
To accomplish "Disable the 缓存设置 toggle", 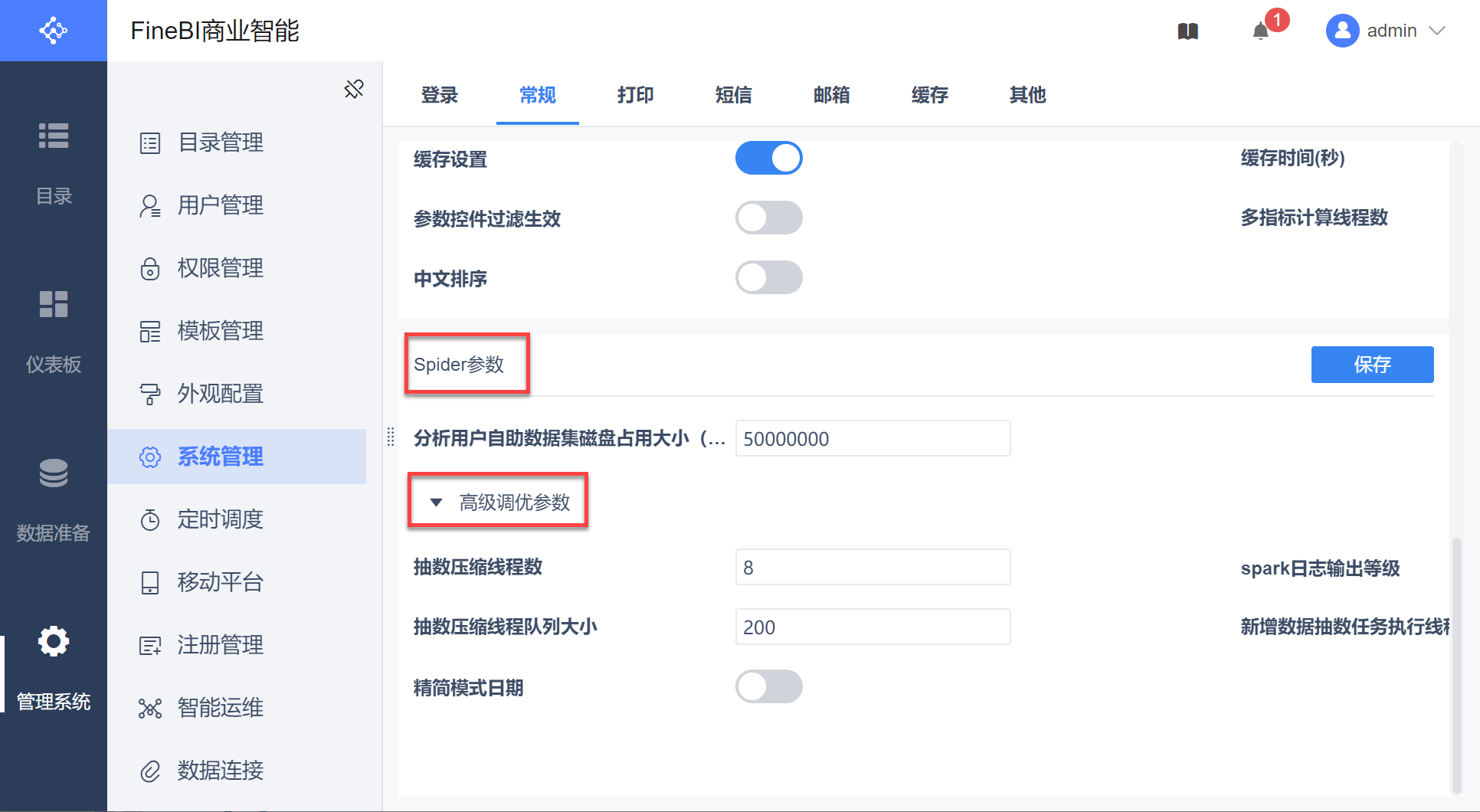I will click(768, 158).
